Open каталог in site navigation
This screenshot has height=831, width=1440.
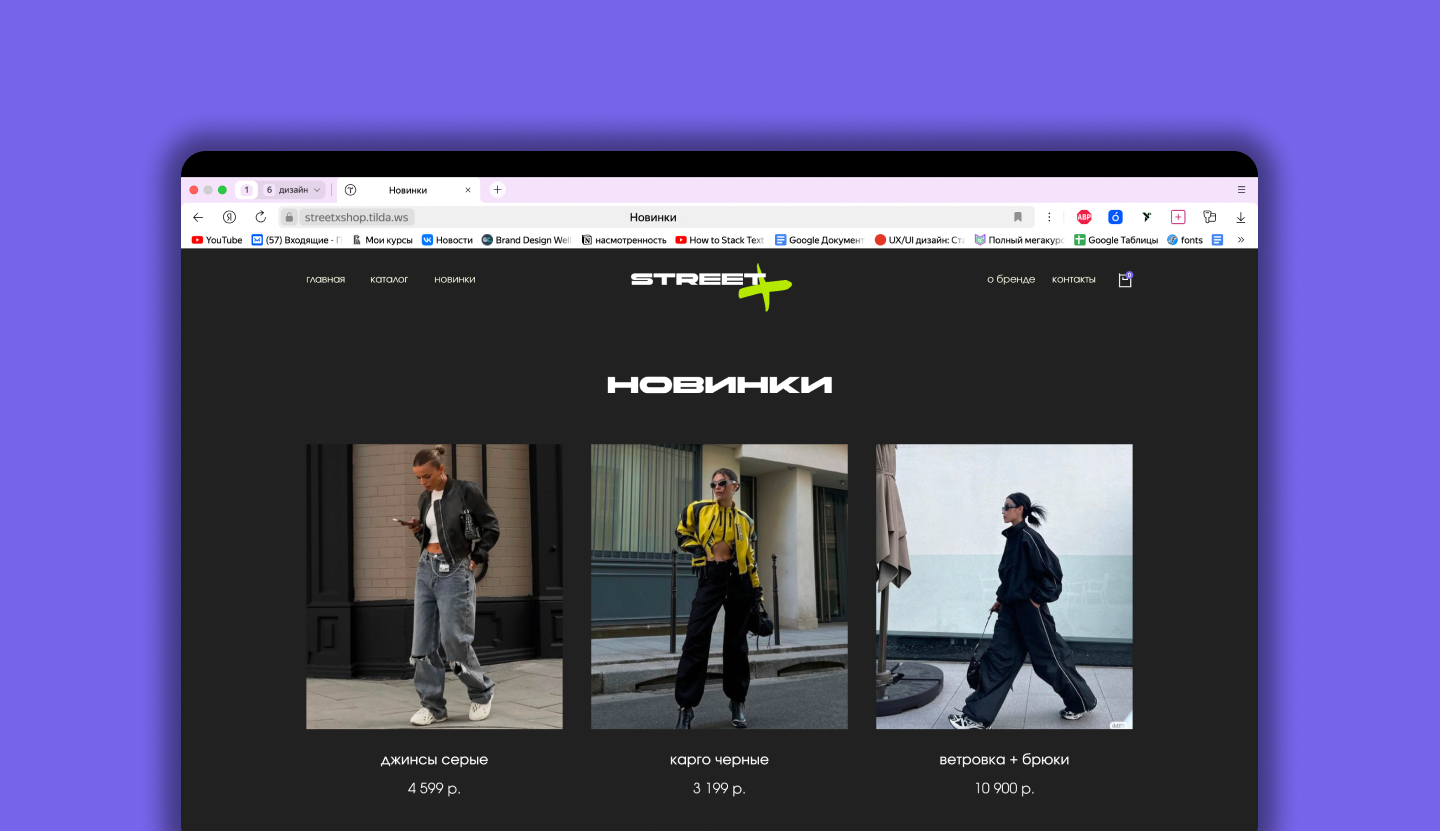(x=389, y=280)
